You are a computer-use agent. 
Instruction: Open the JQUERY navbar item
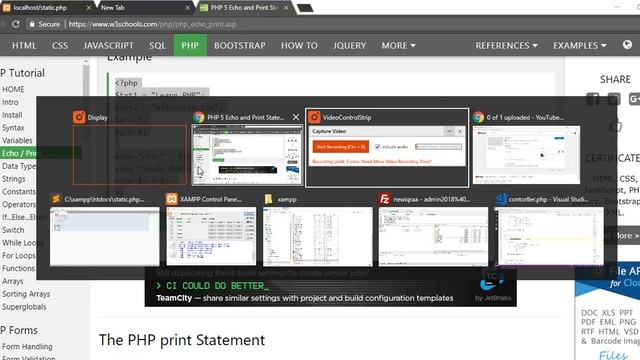[x=349, y=45]
